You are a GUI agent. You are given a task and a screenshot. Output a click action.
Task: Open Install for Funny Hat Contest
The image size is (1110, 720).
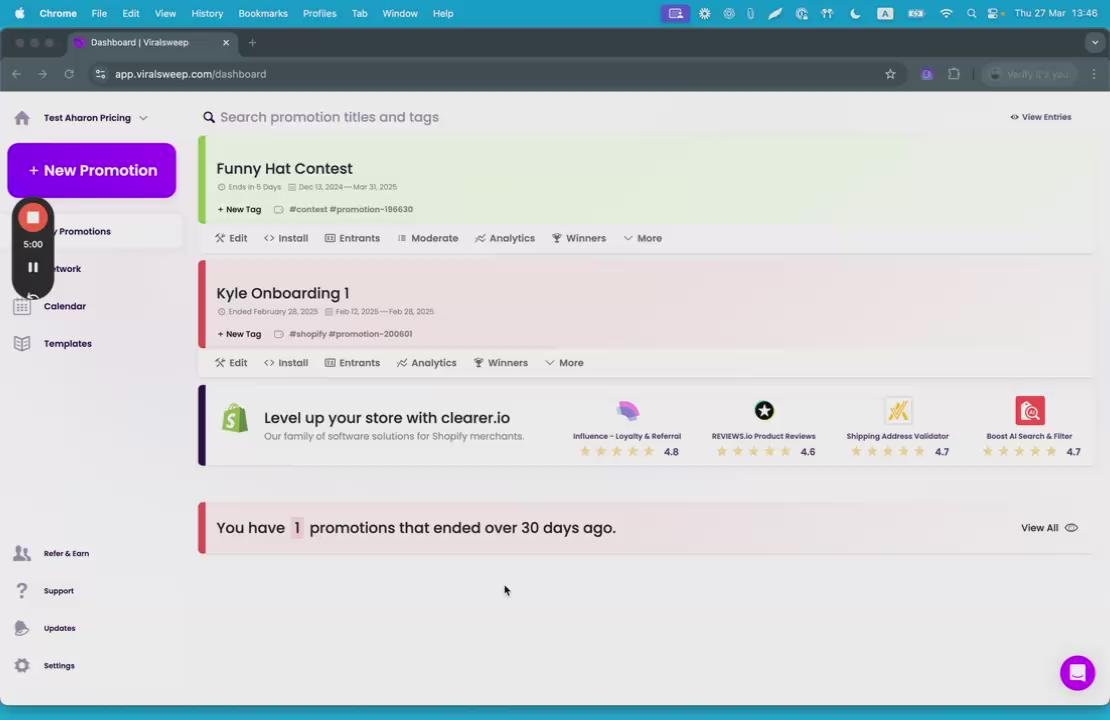click(286, 239)
